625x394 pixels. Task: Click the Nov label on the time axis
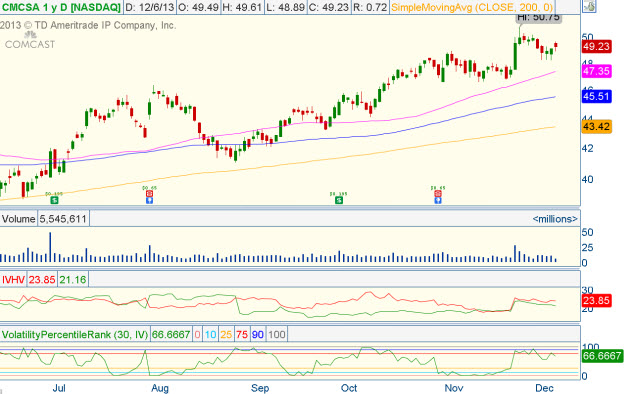pos(454,388)
